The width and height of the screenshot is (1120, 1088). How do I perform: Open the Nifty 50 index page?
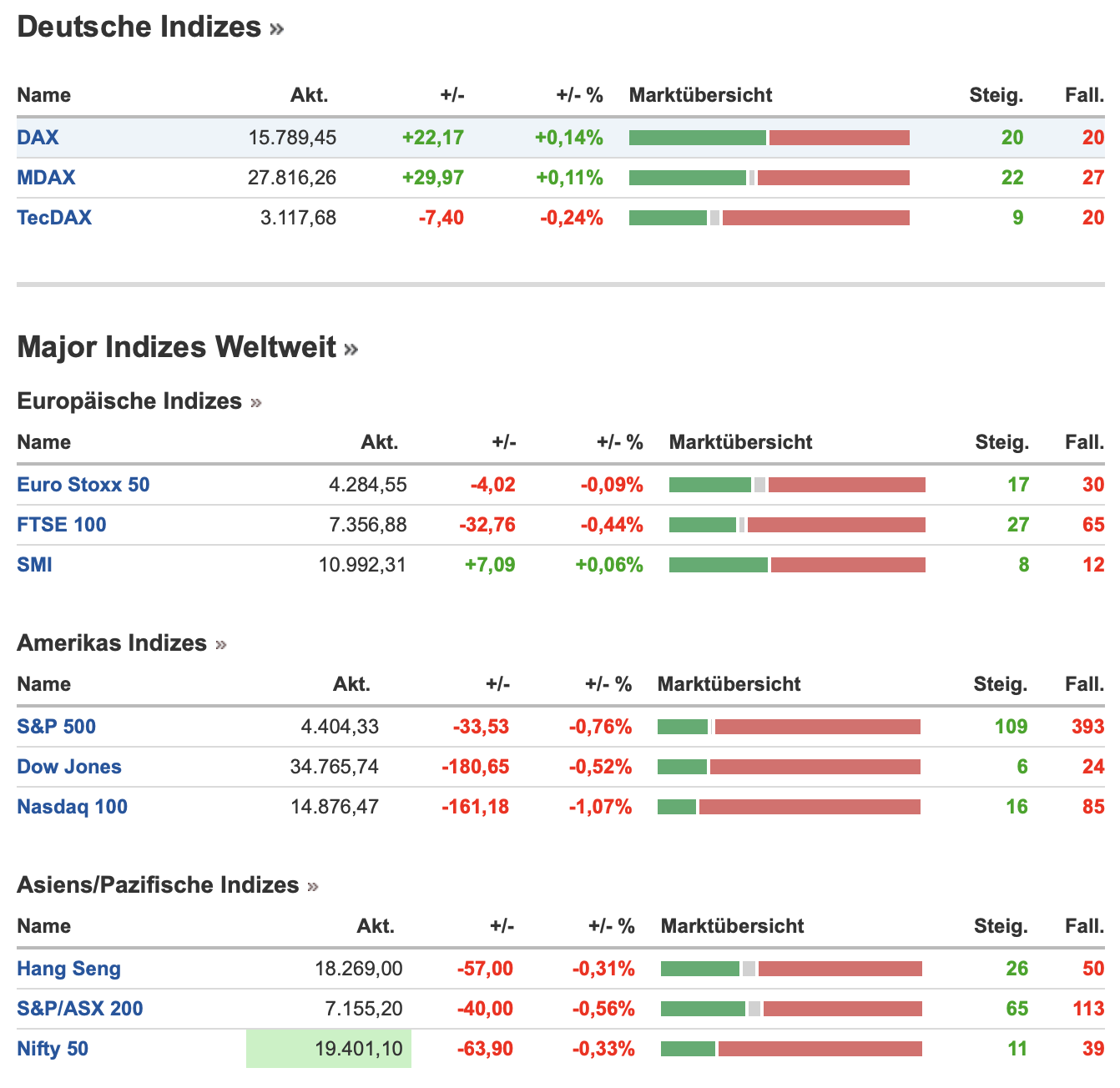point(53,1049)
